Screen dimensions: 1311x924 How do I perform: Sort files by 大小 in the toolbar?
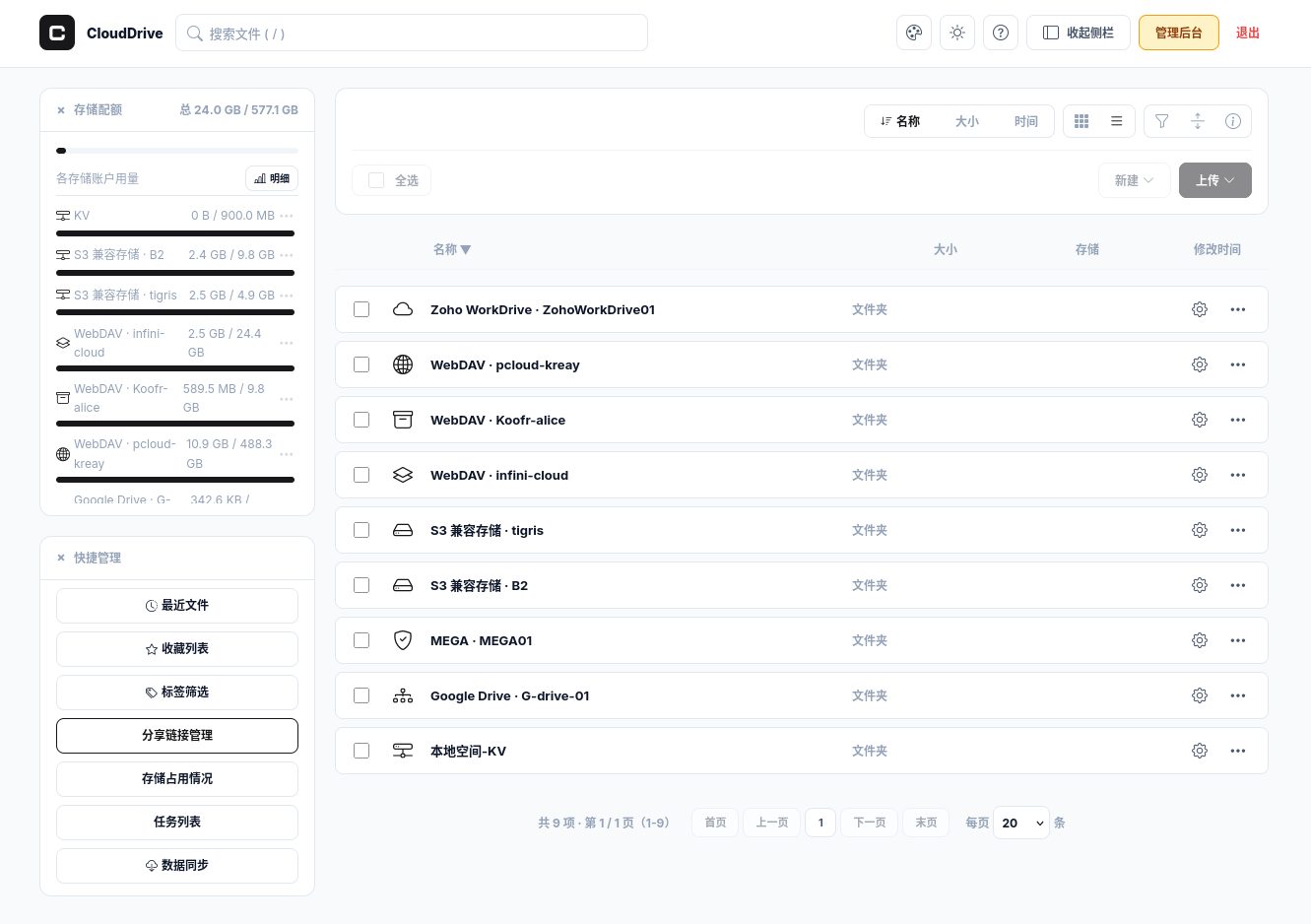967,121
